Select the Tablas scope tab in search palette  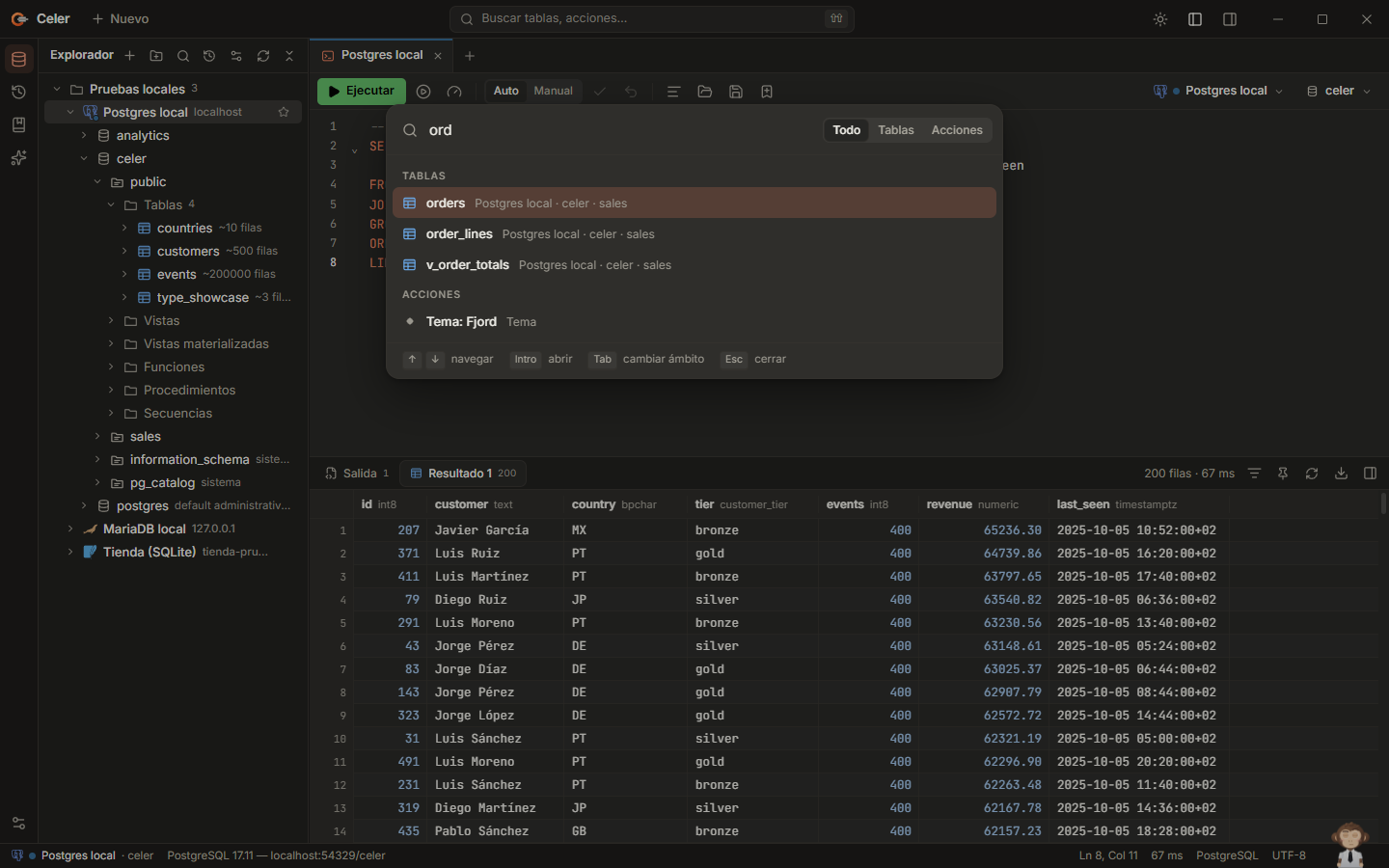pyautogui.click(x=896, y=130)
